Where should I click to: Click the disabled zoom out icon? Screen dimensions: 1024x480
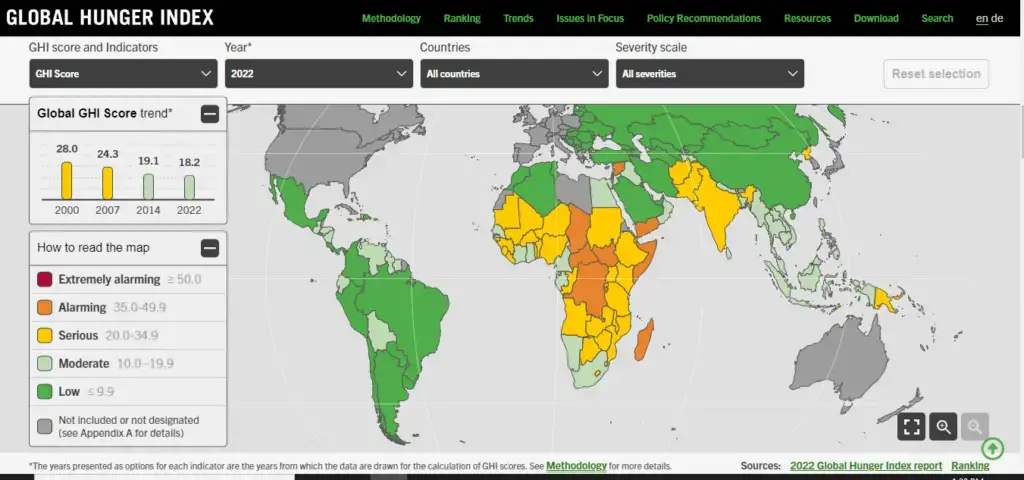(974, 427)
